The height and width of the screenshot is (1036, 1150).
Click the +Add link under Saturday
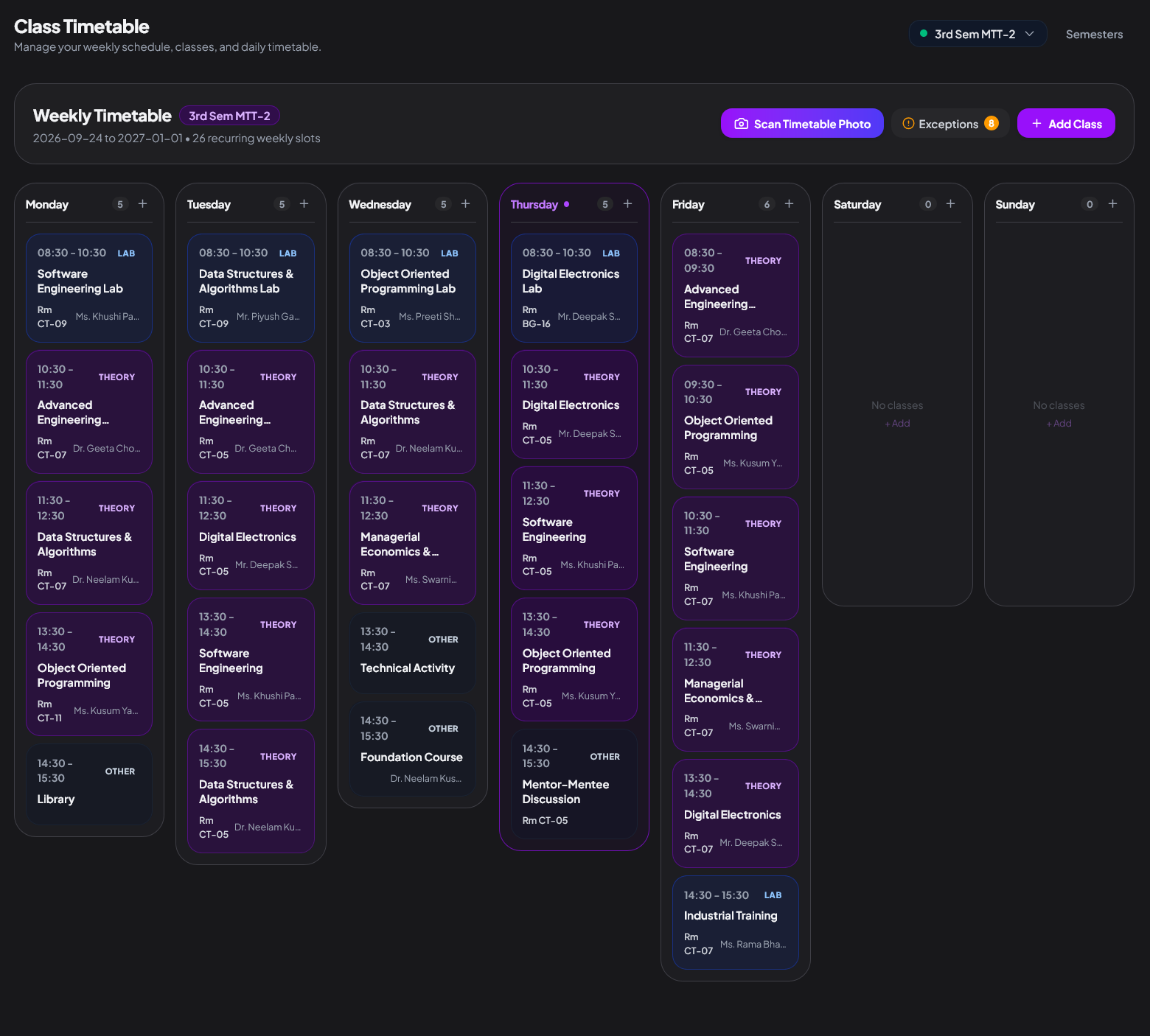tap(897, 424)
